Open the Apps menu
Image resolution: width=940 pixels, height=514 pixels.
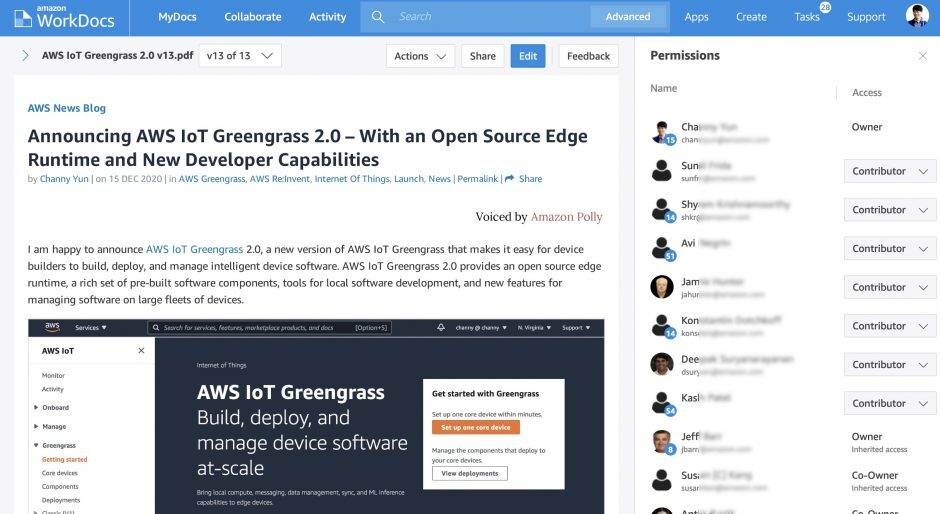click(697, 17)
